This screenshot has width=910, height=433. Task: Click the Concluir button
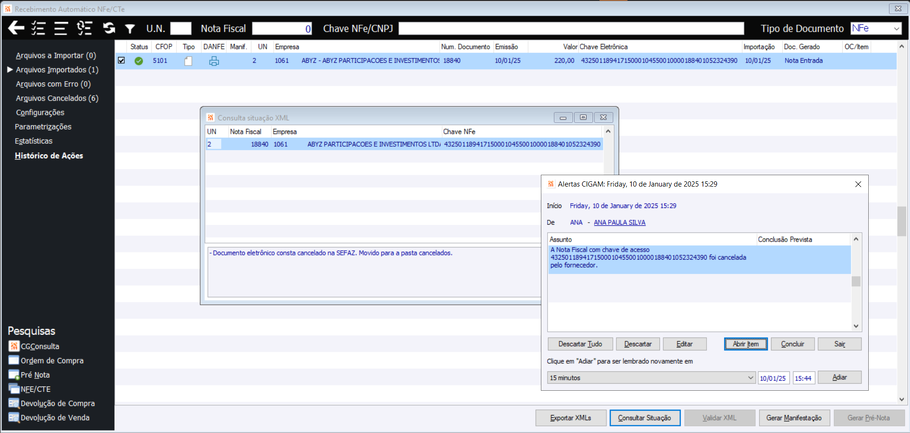[793, 344]
